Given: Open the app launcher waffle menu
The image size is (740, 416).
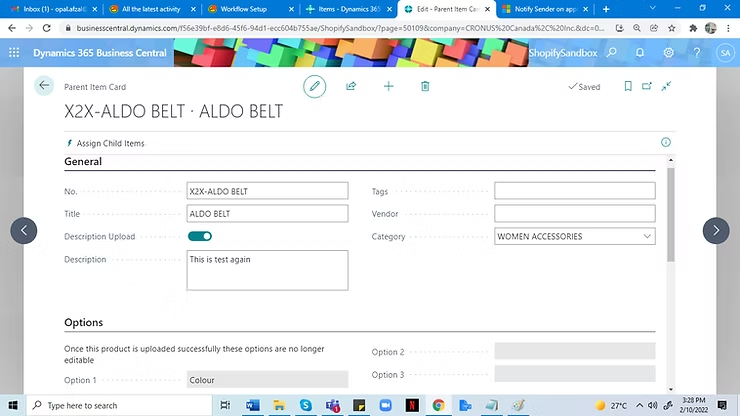Looking at the screenshot, I should point(14,52).
